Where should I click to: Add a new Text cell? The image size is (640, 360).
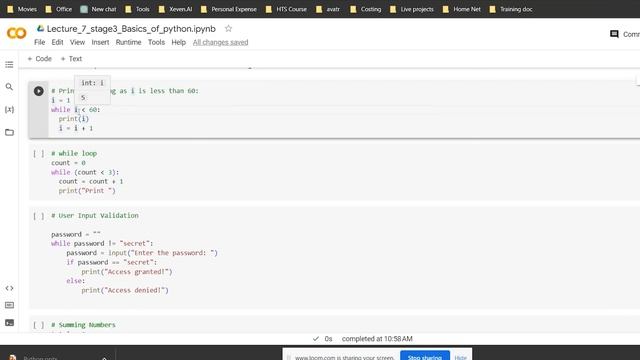click(71, 59)
